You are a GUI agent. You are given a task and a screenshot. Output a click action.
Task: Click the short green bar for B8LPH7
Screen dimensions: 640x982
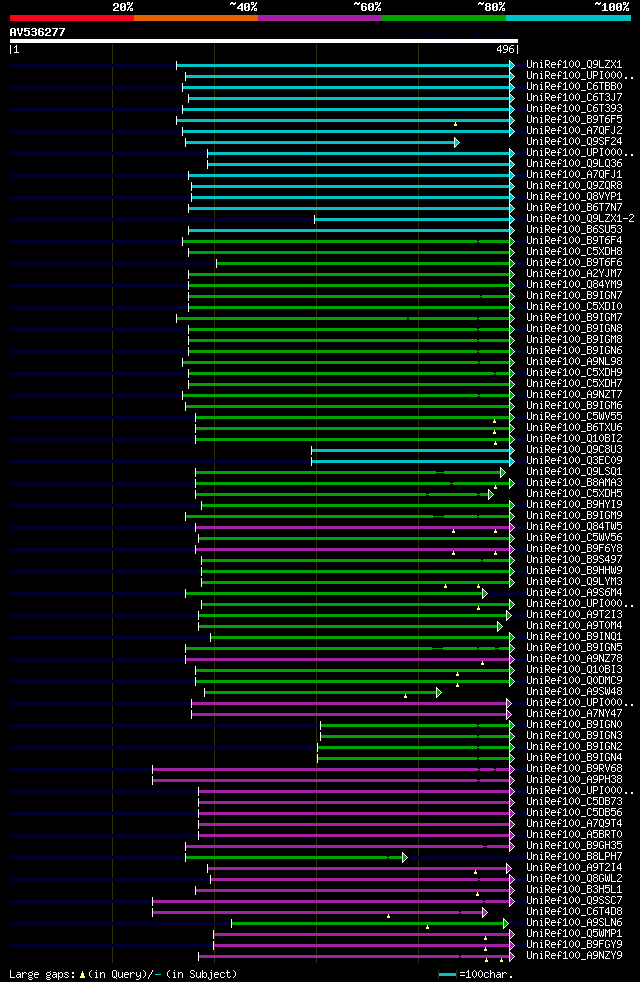297,857
